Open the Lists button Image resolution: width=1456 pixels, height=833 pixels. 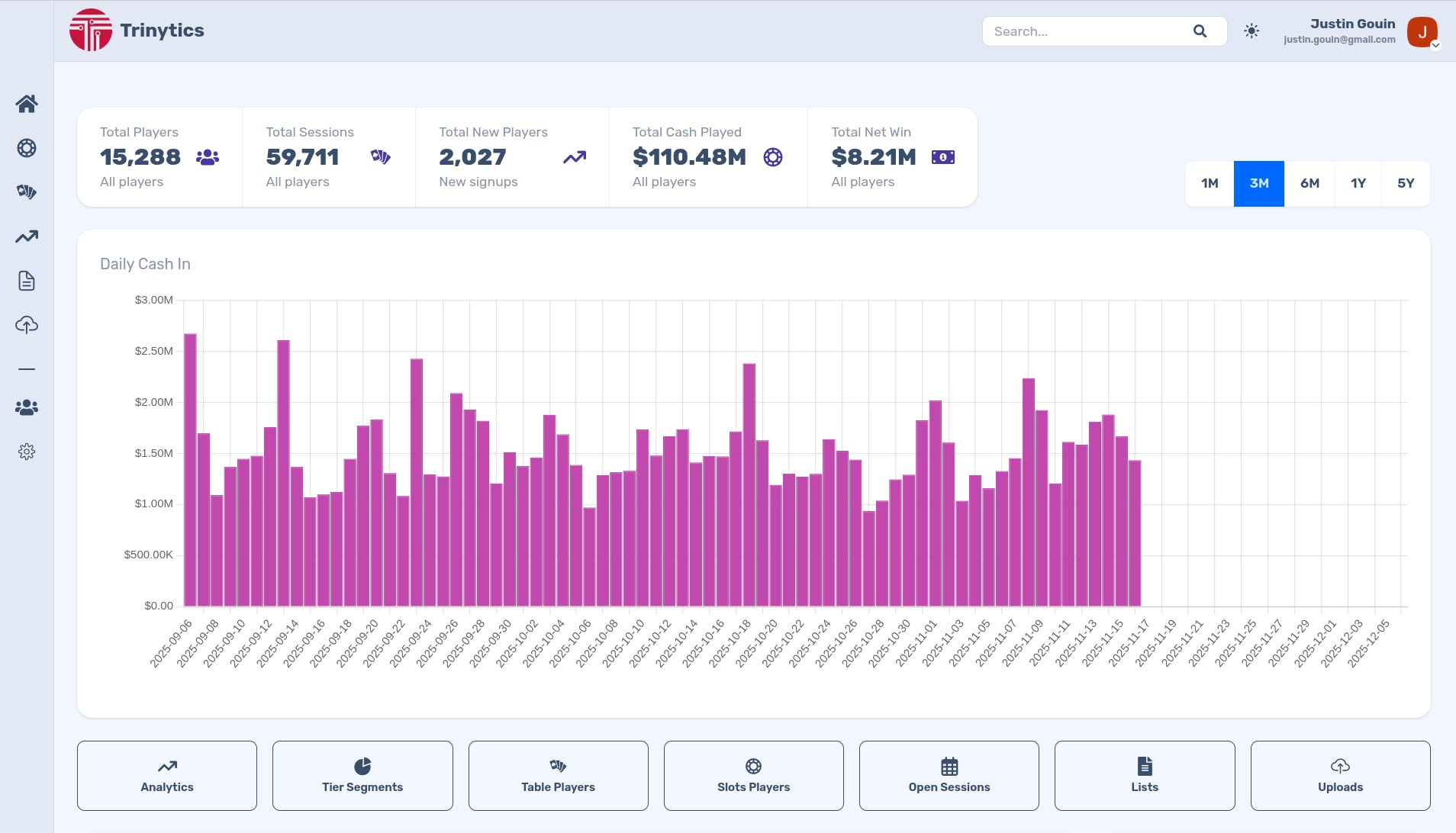coord(1145,776)
